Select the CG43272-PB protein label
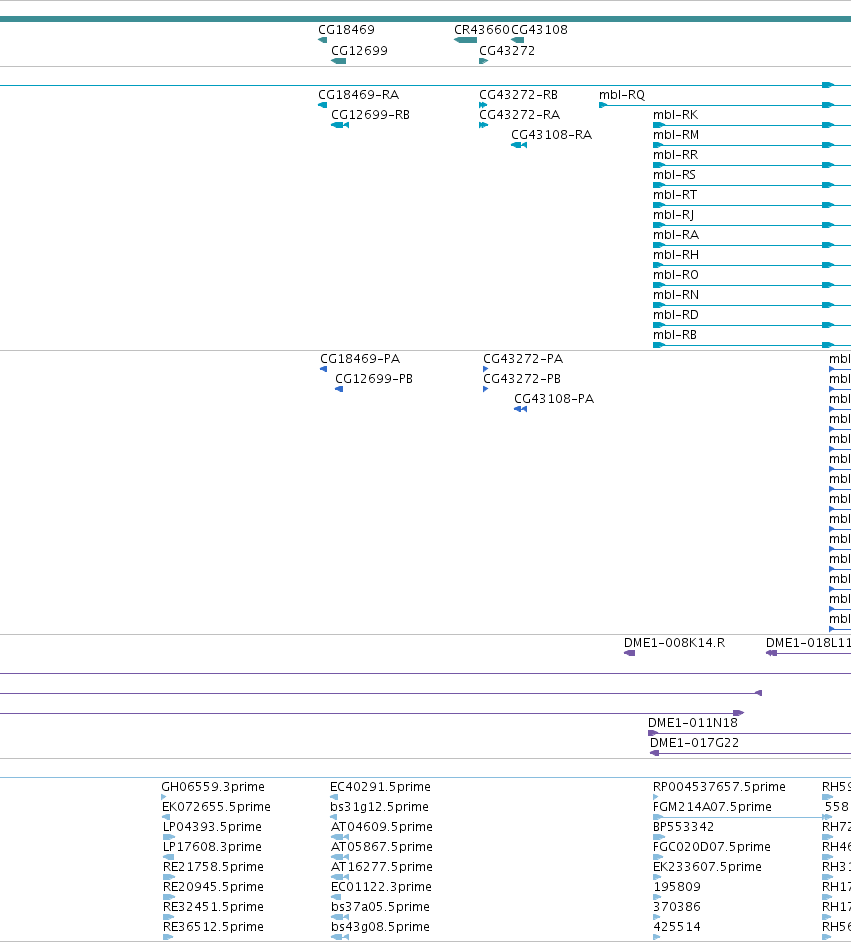This screenshot has height=942, width=851. pos(522,378)
